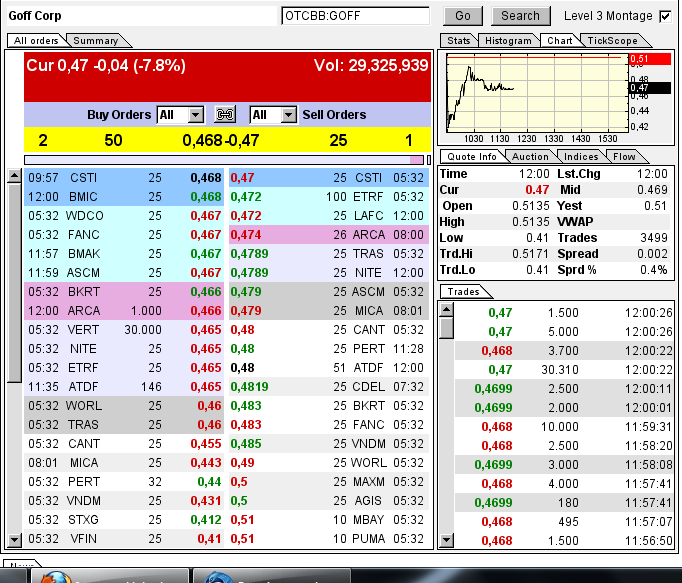Click the 10.000 trade at 11:59:31
This screenshot has height=583, width=682.
point(565,426)
